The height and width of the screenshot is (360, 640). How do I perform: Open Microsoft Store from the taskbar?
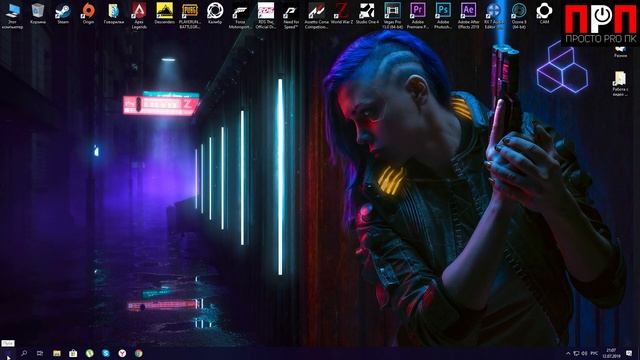tap(73, 353)
